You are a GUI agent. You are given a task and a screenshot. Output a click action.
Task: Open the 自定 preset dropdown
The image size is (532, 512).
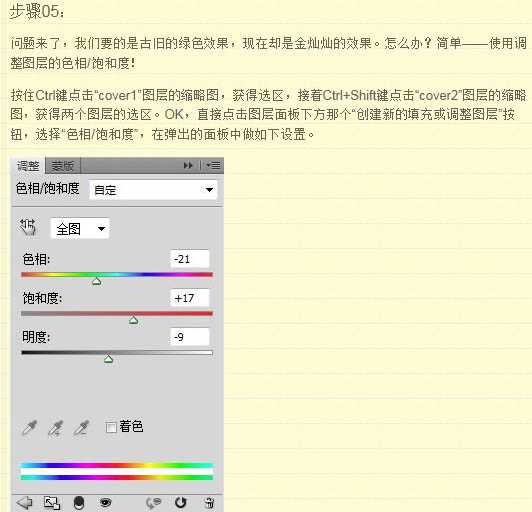click(153, 189)
